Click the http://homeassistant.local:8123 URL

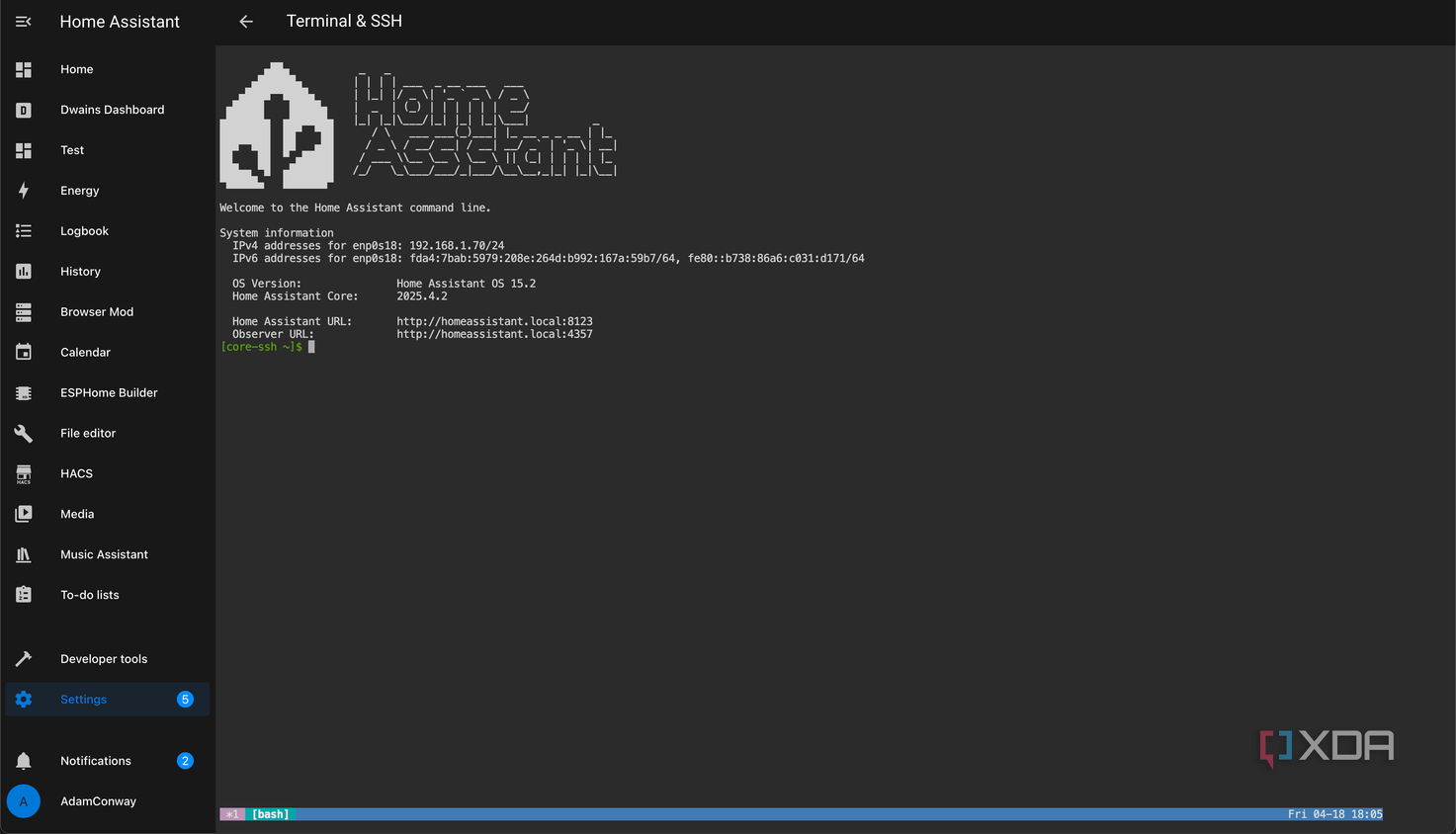coord(494,321)
